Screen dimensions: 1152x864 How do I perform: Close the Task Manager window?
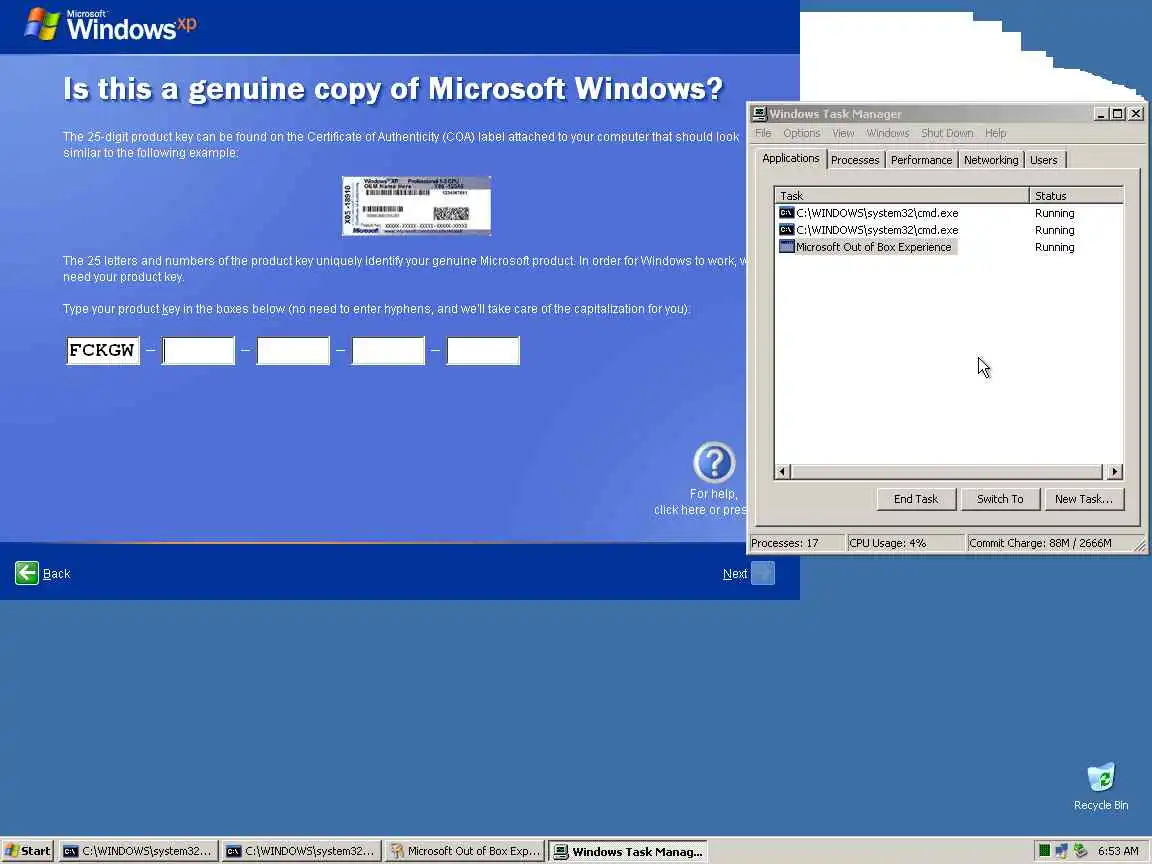pos(1136,114)
